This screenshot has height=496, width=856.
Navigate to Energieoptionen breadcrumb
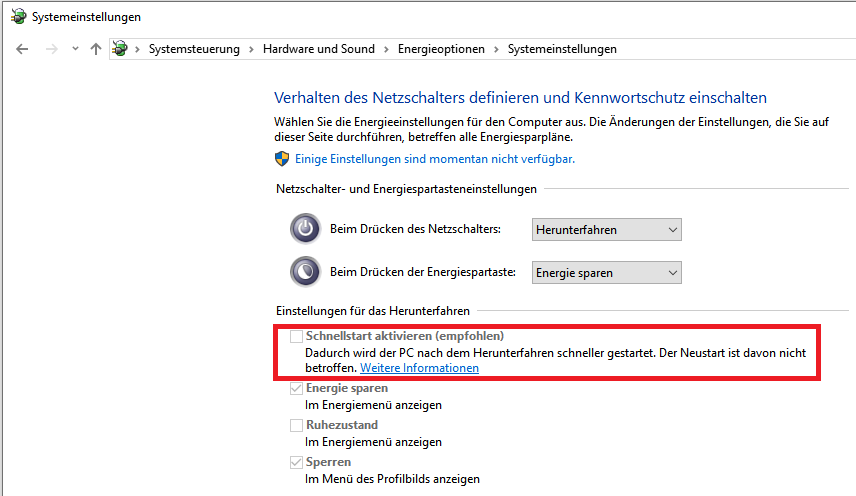click(441, 49)
